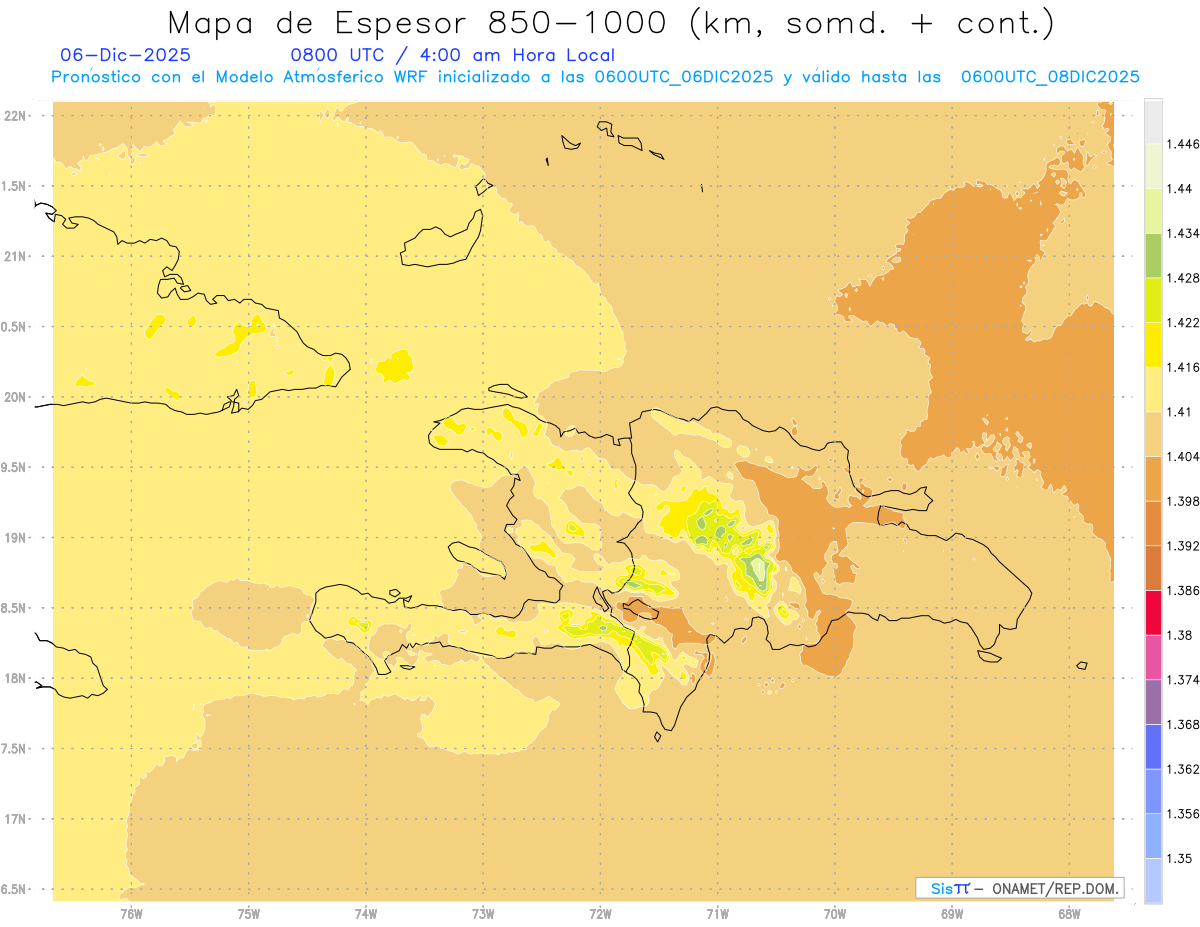Select the "1.38" legend value
This screenshot has height=927, width=1200.
1179,635
